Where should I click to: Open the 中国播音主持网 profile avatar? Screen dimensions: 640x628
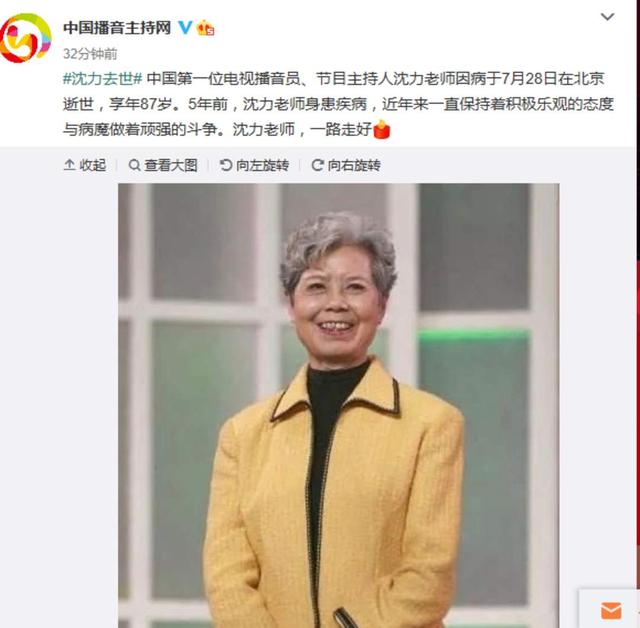26,38
